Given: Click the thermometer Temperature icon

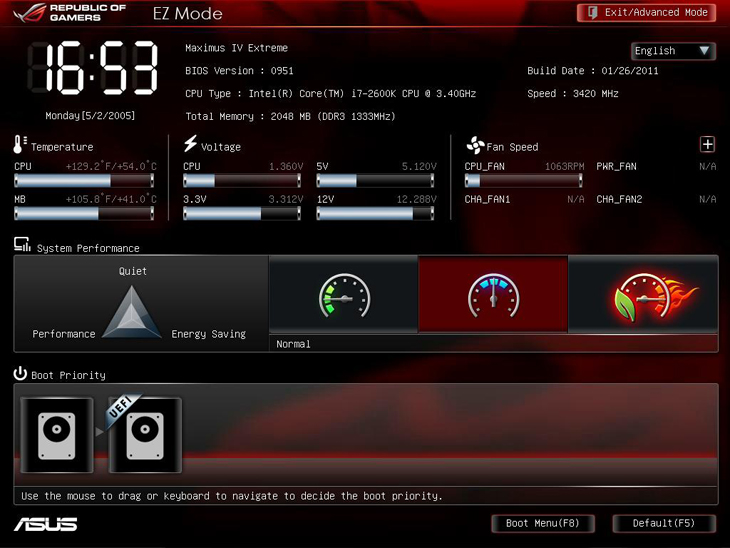Looking at the screenshot, I should pyautogui.click(x=20, y=145).
